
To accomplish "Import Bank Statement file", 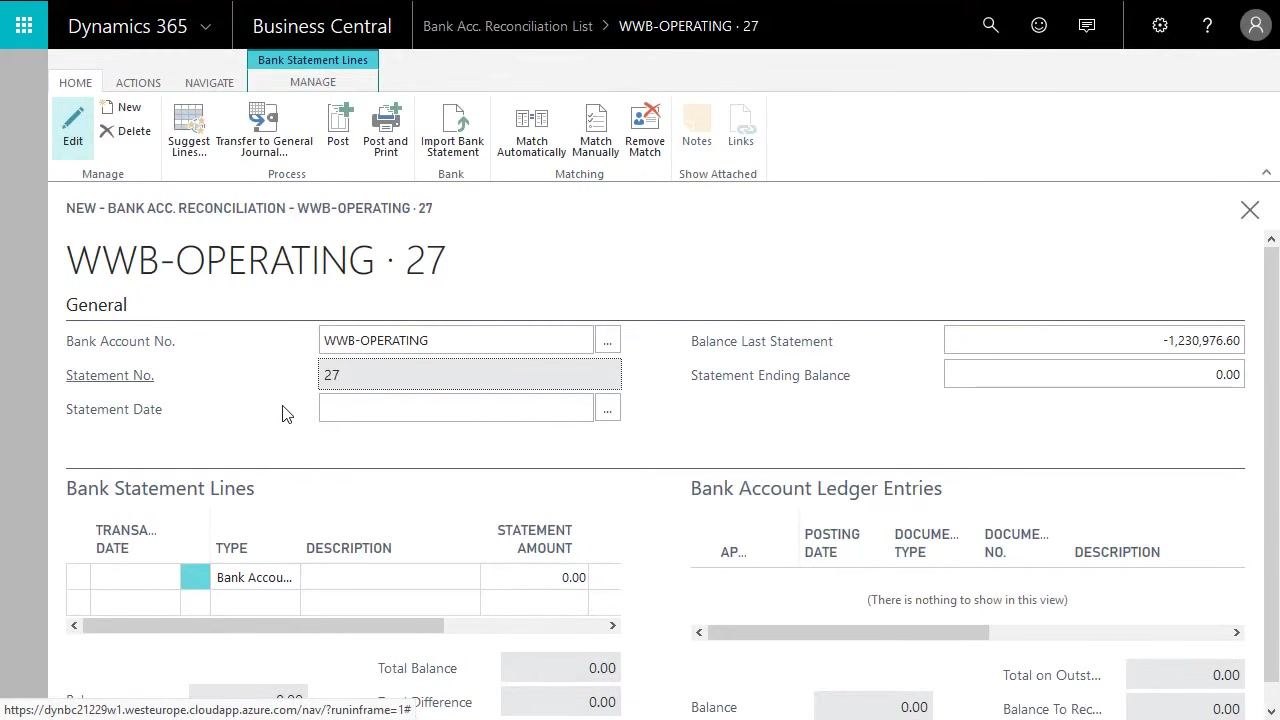I will pos(452,130).
